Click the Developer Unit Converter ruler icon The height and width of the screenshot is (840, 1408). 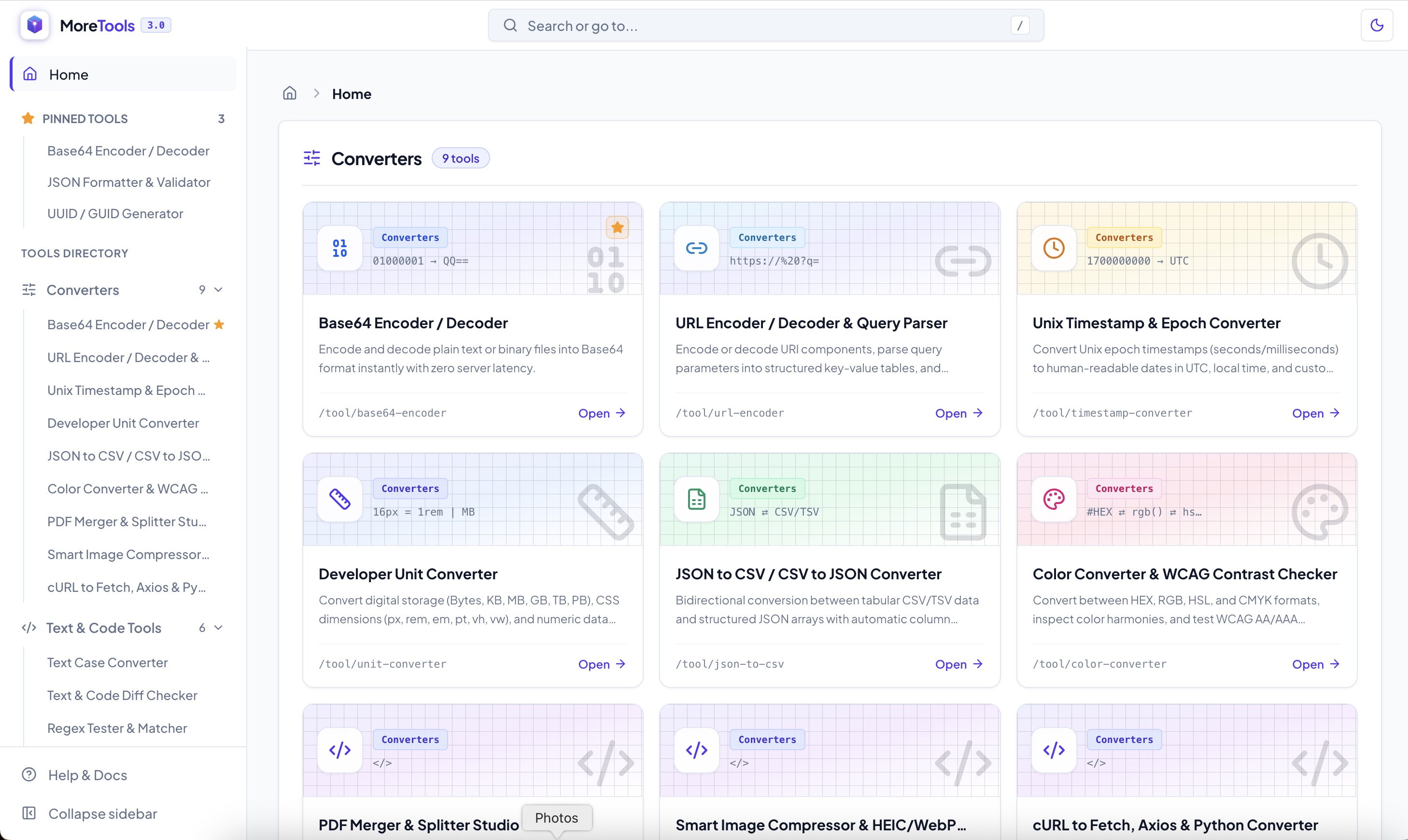(339, 499)
